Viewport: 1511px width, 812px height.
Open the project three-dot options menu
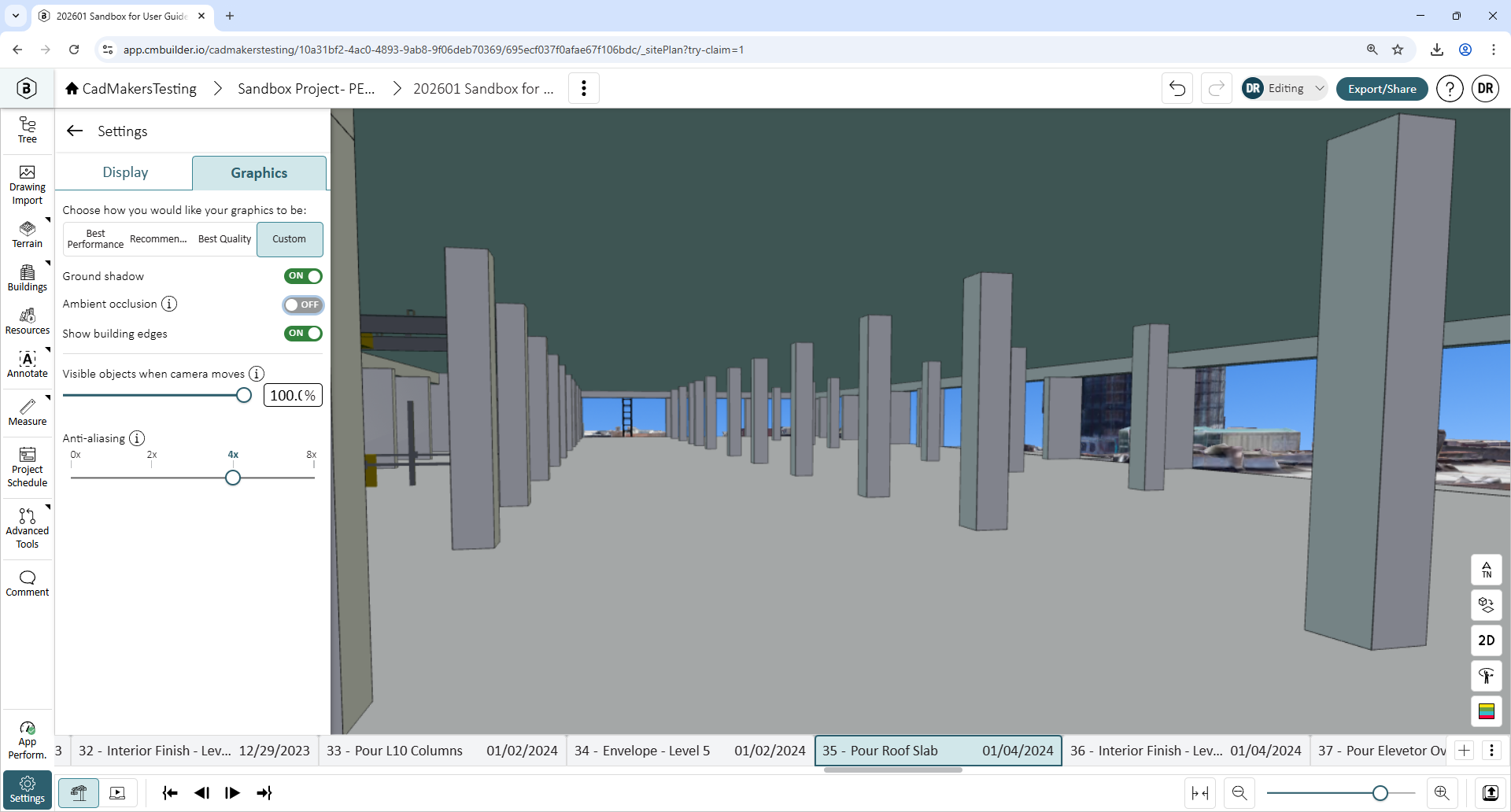point(583,88)
